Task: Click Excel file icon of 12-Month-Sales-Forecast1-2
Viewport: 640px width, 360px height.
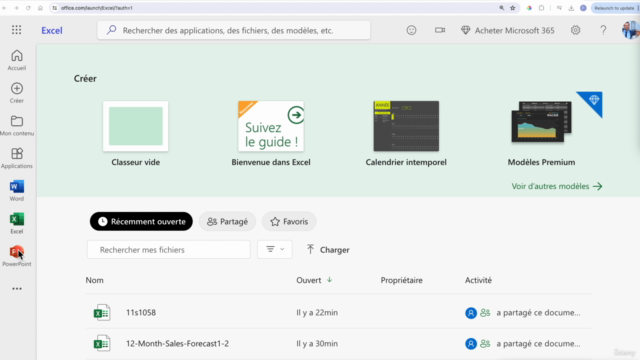Action: coord(102,344)
